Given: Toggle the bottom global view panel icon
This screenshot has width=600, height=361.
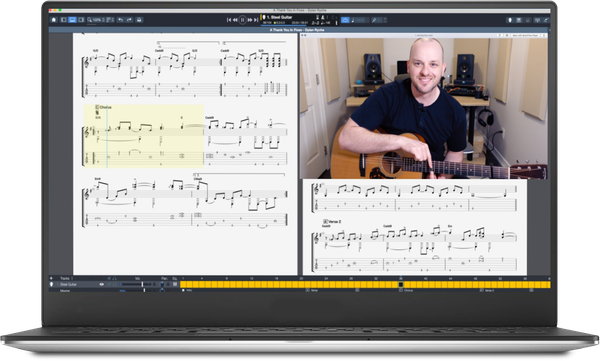Looking at the screenshot, I should tap(72, 20).
